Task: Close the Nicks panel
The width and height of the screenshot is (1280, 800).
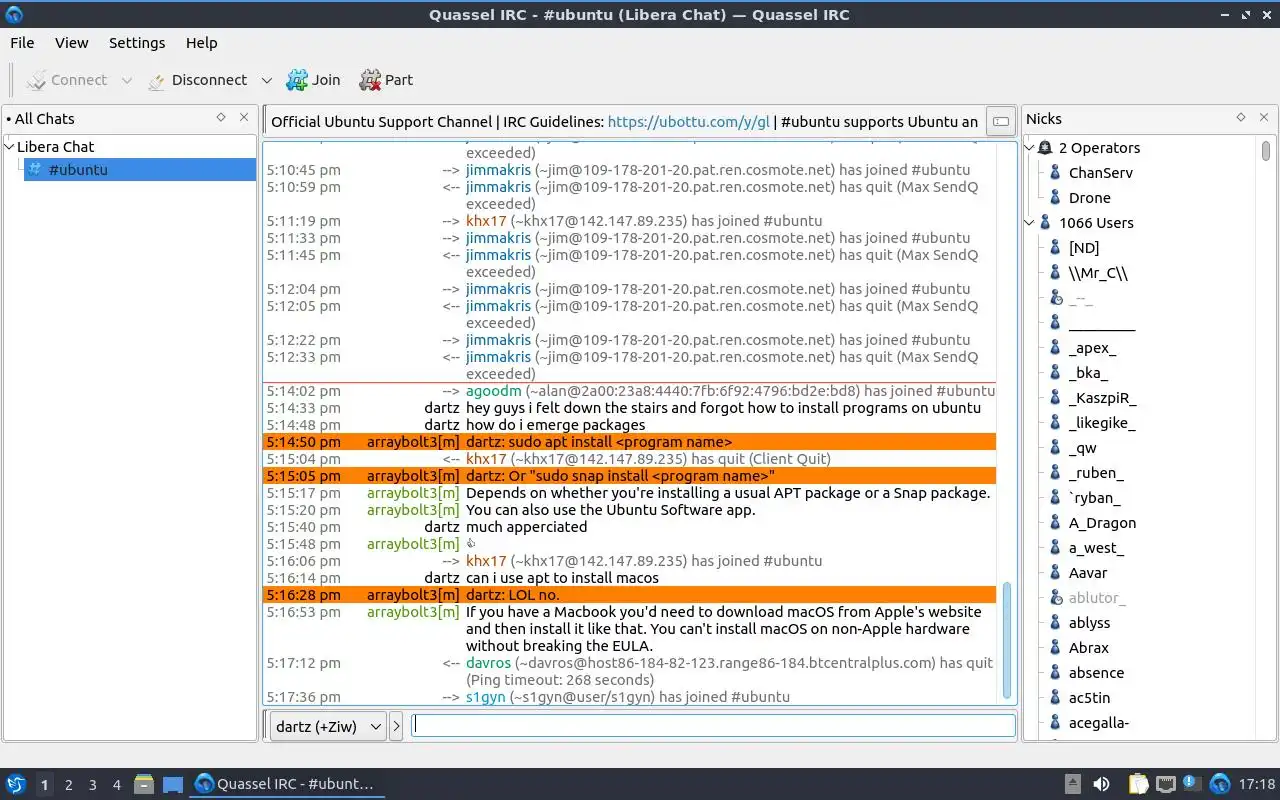Action: (1264, 118)
